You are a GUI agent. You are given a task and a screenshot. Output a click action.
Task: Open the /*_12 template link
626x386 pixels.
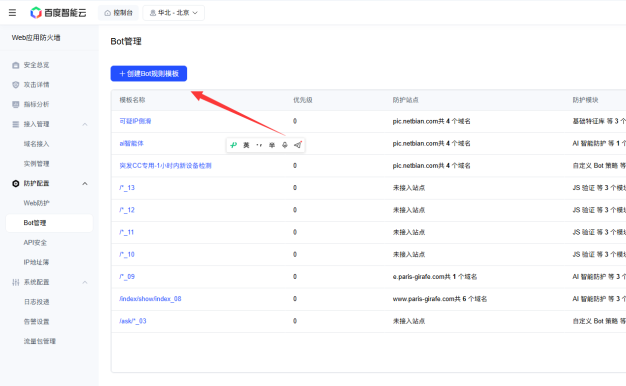[x=127, y=210]
